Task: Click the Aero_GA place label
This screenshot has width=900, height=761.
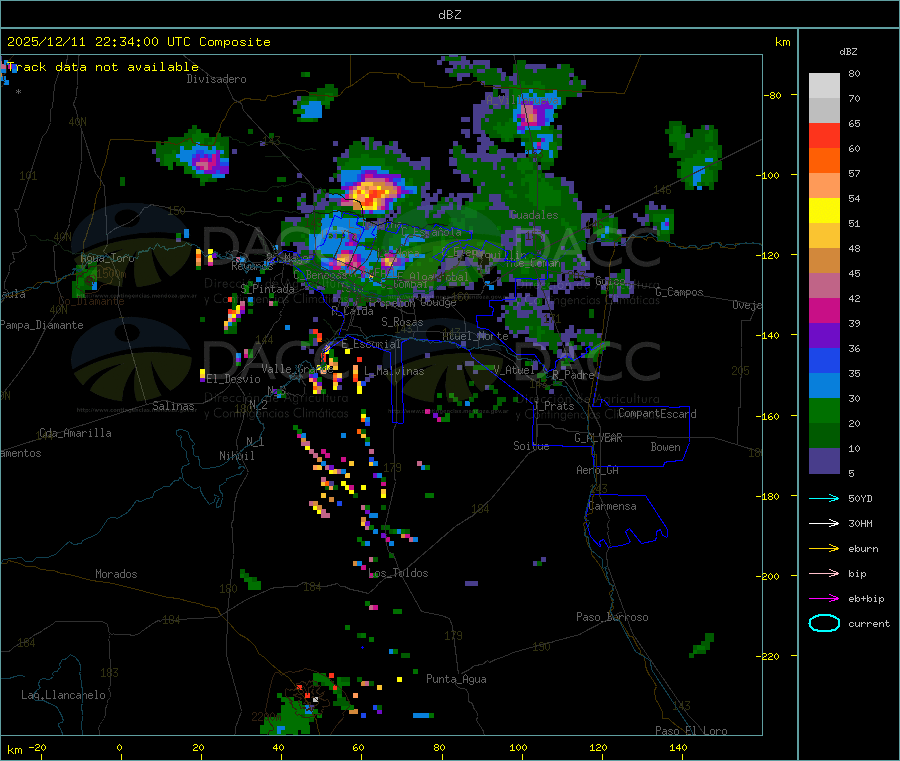Action: (x=598, y=470)
